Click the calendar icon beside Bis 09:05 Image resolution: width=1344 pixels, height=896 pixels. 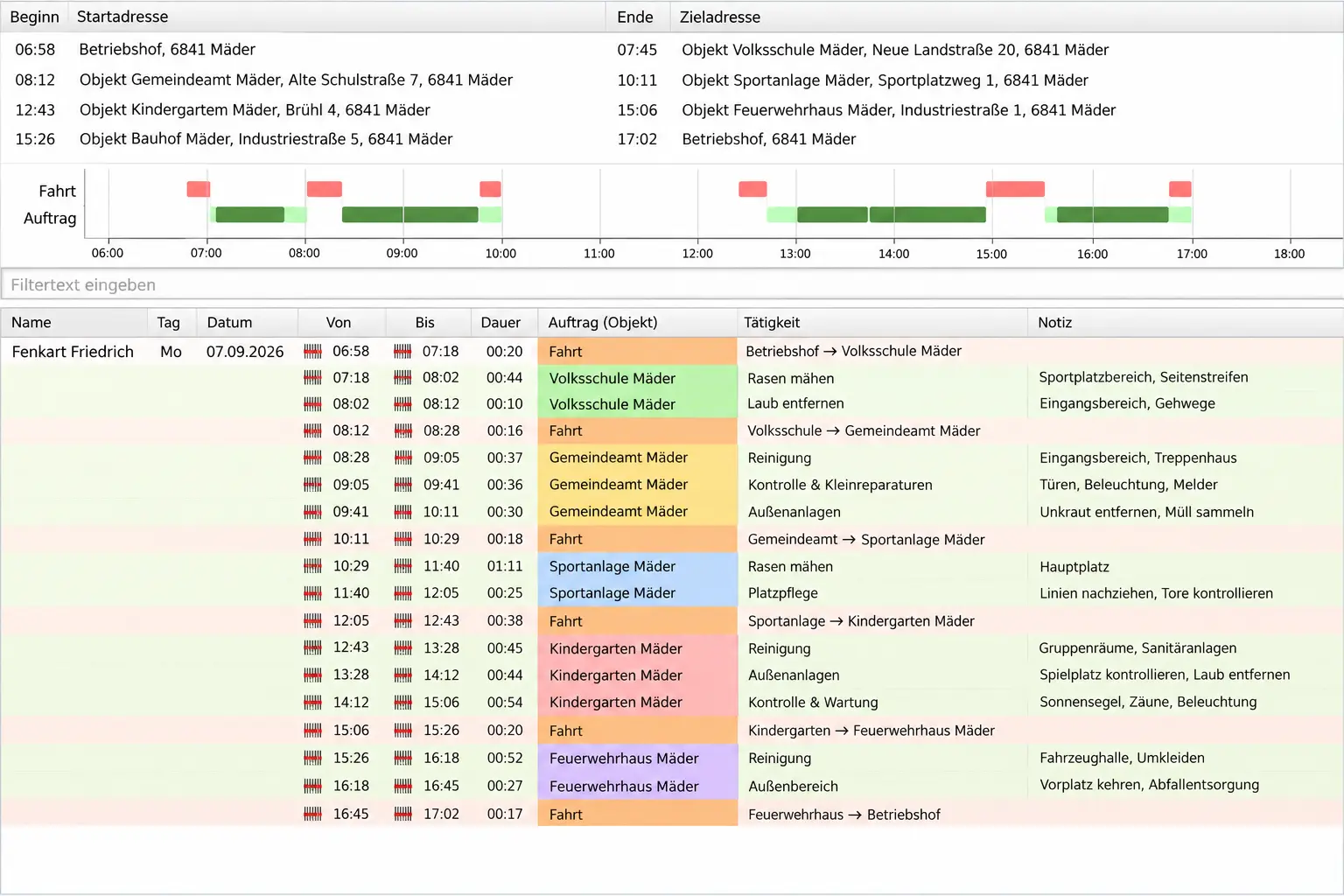coord(402,458)
